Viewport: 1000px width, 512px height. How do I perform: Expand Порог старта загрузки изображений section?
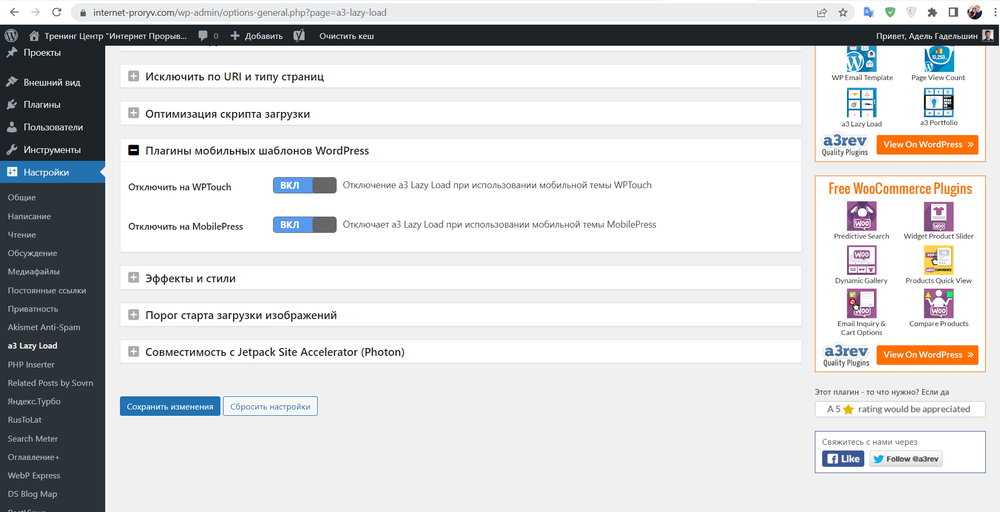pyautogui.click(x=134, y=315)
